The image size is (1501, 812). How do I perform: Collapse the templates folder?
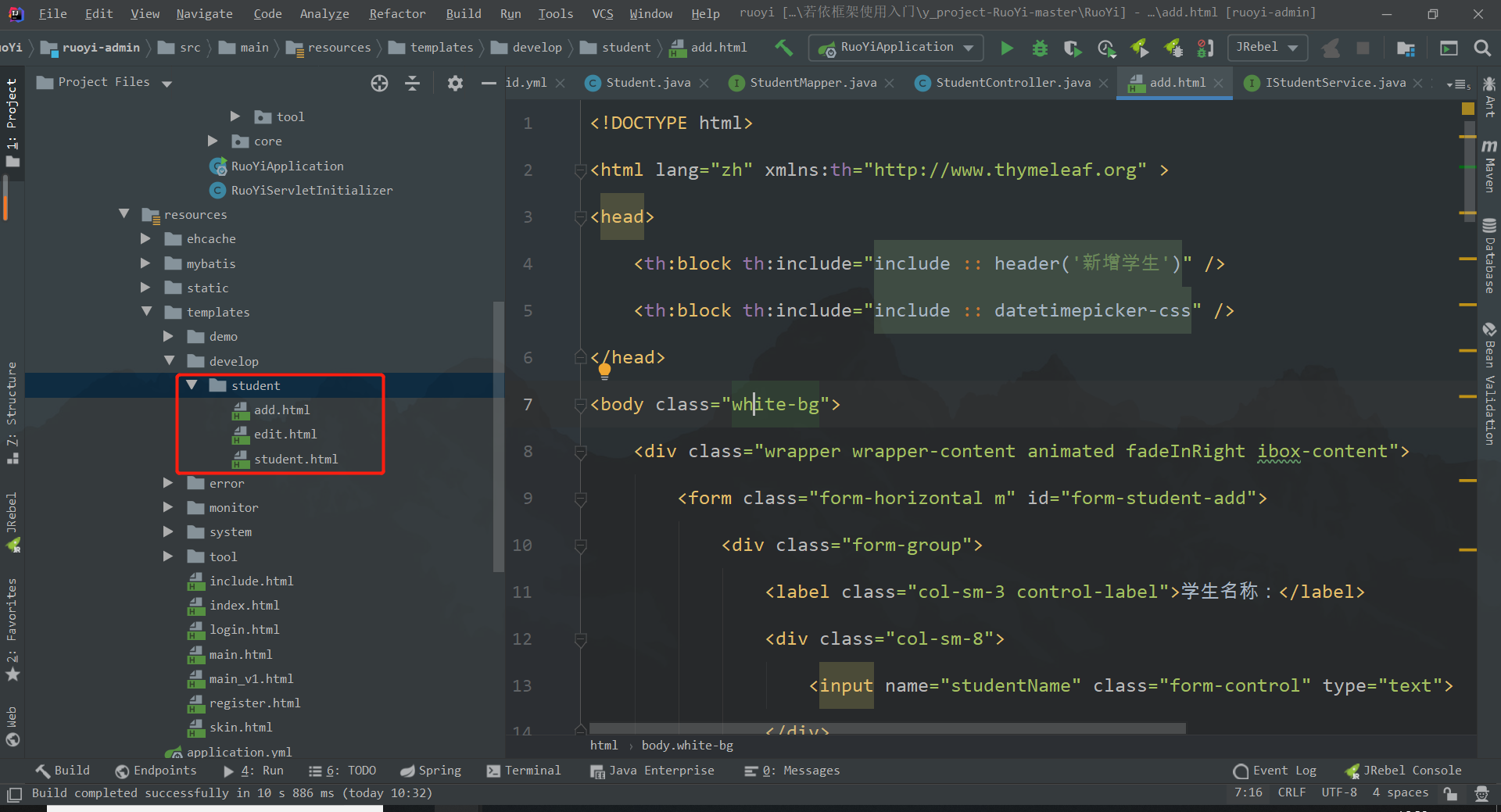pyautogui.click(x=146, y=312)
